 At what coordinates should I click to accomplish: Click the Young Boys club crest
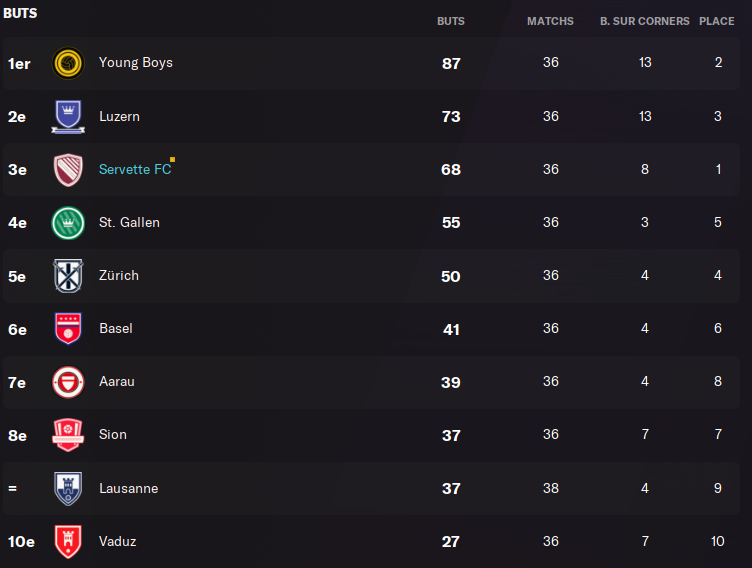(x=68, y=63)
